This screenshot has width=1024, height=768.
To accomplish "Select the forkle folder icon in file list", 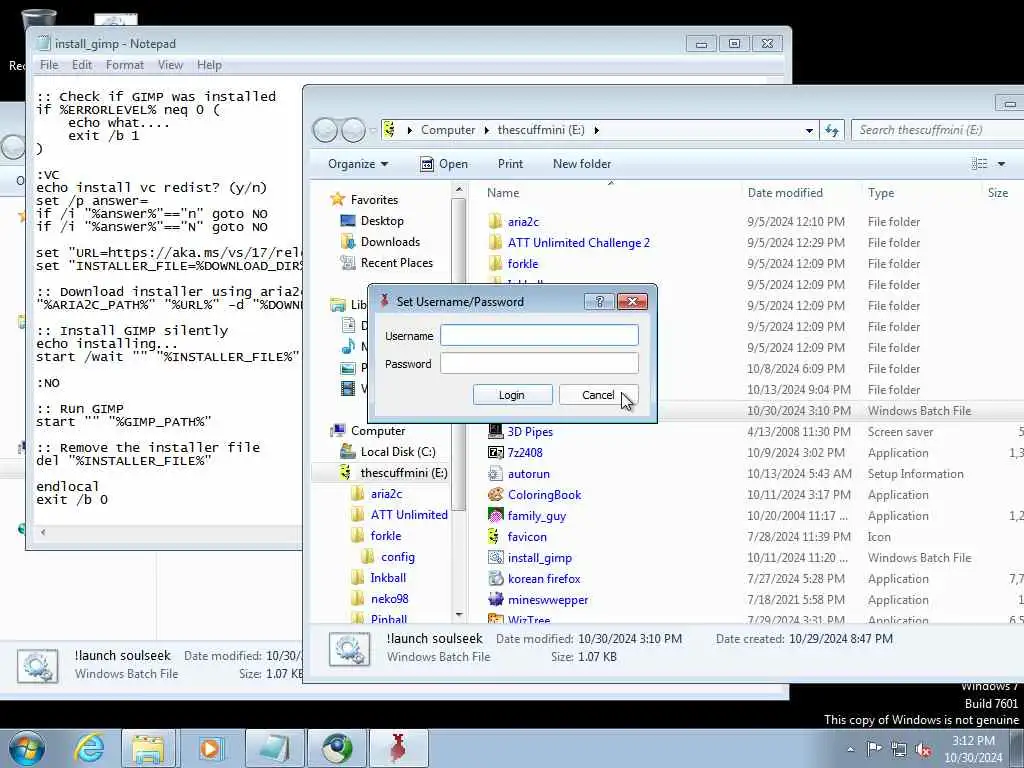I will coord(495,263).
